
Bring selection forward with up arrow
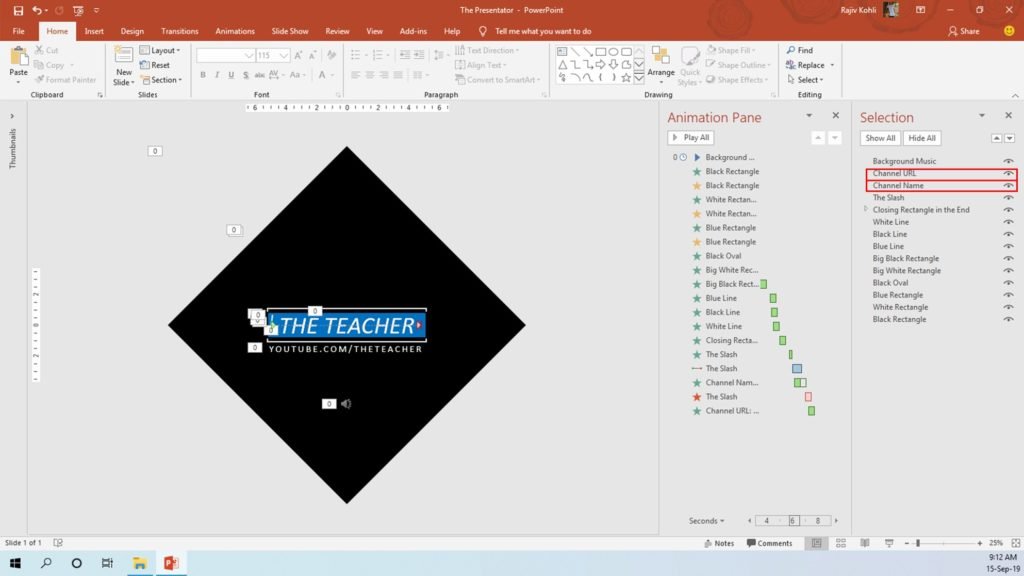point(997,138)
